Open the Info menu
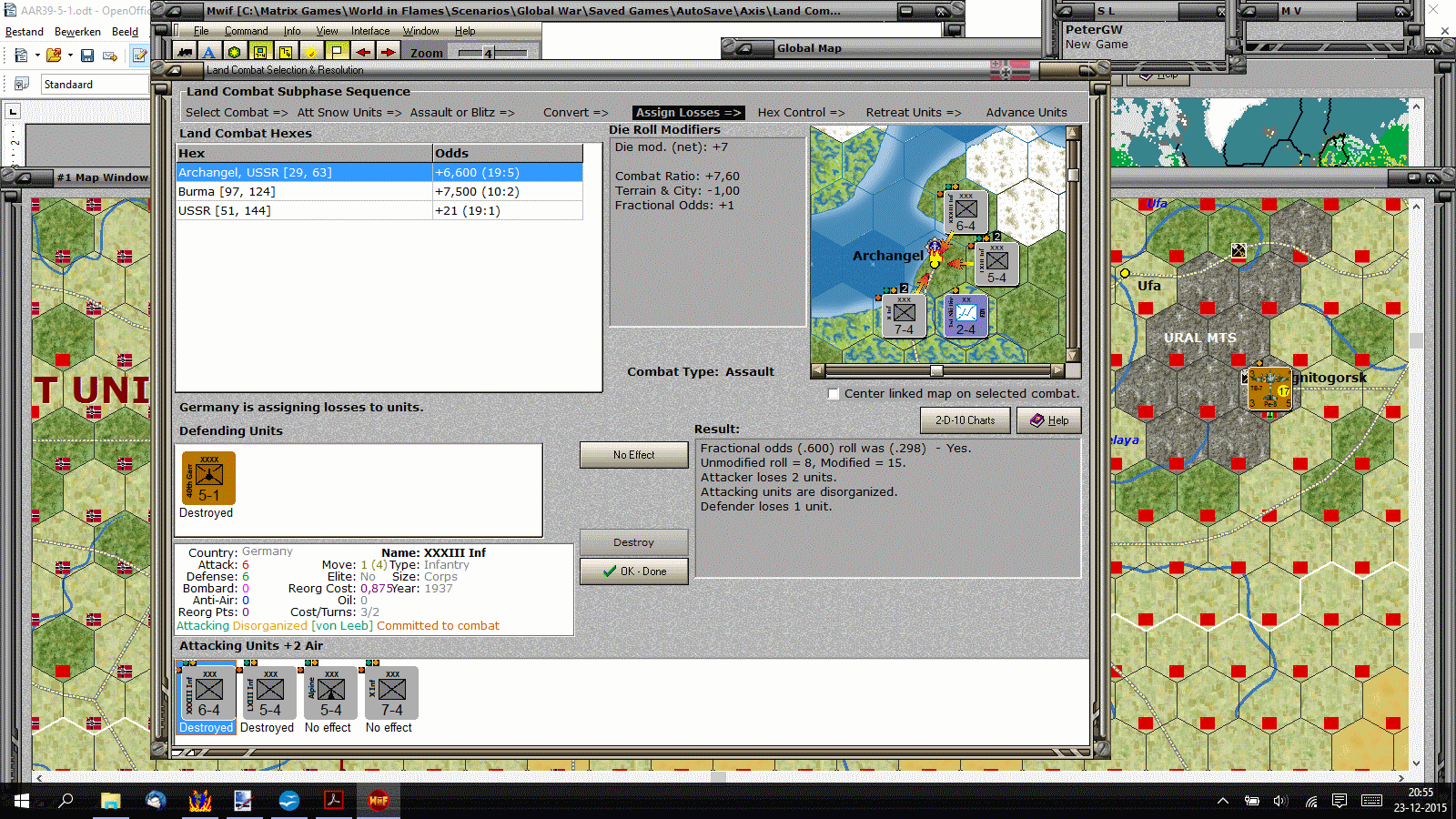The width and height of the screenshot is (1456, 819). [292, 31]
